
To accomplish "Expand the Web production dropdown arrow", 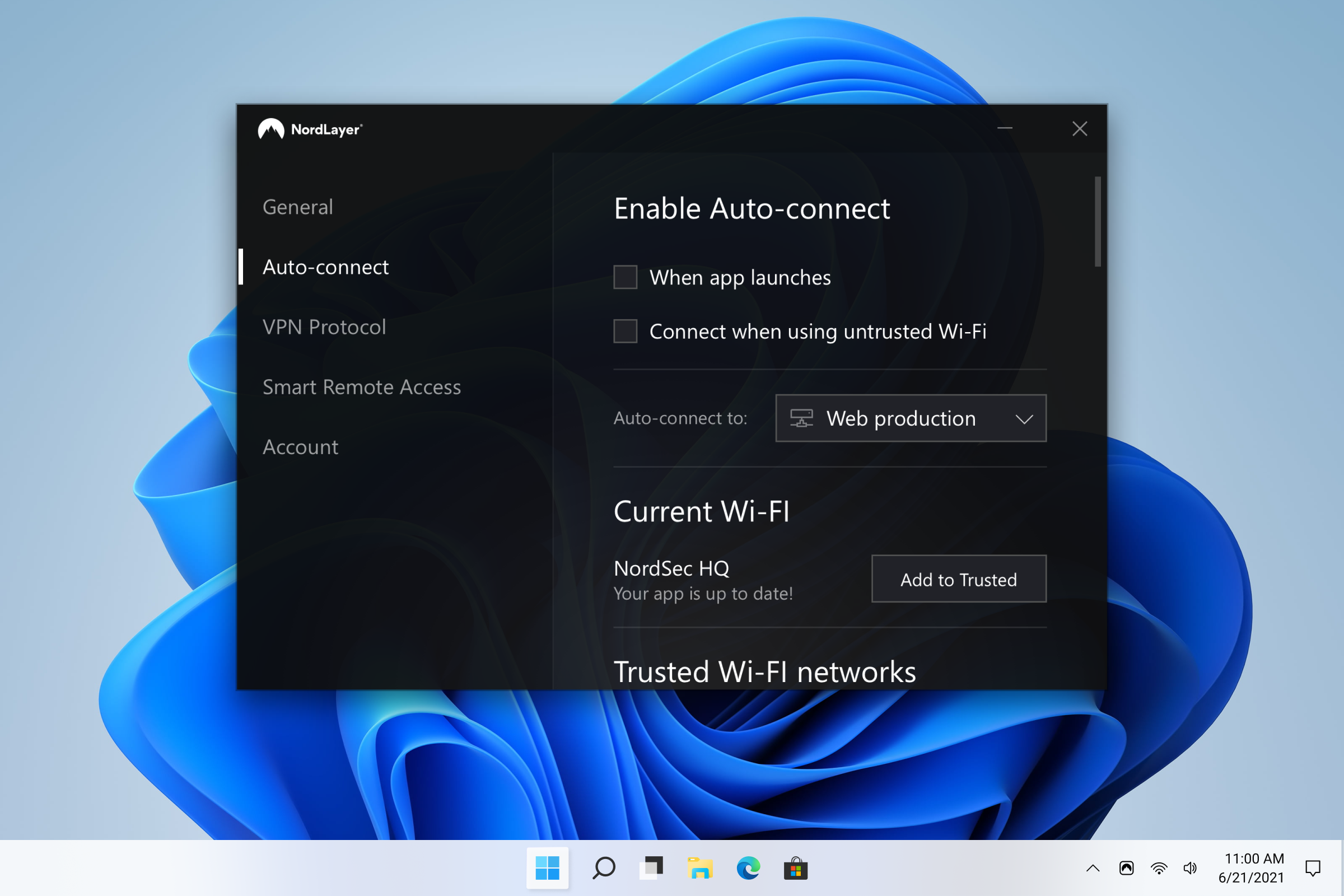I will (1024, 419).
